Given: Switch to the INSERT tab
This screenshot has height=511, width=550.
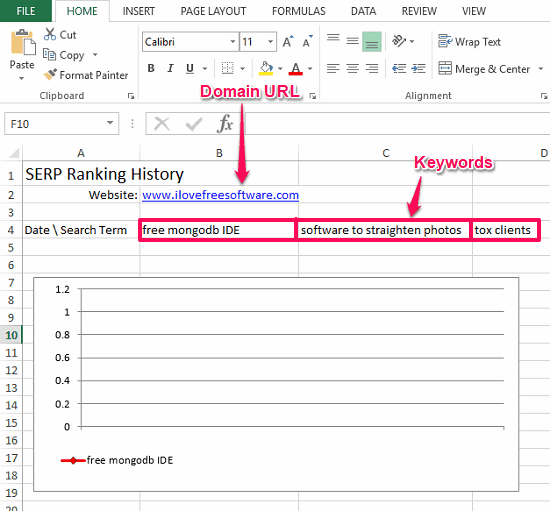Looking at the screenshot, I should (x=139, y=11).
